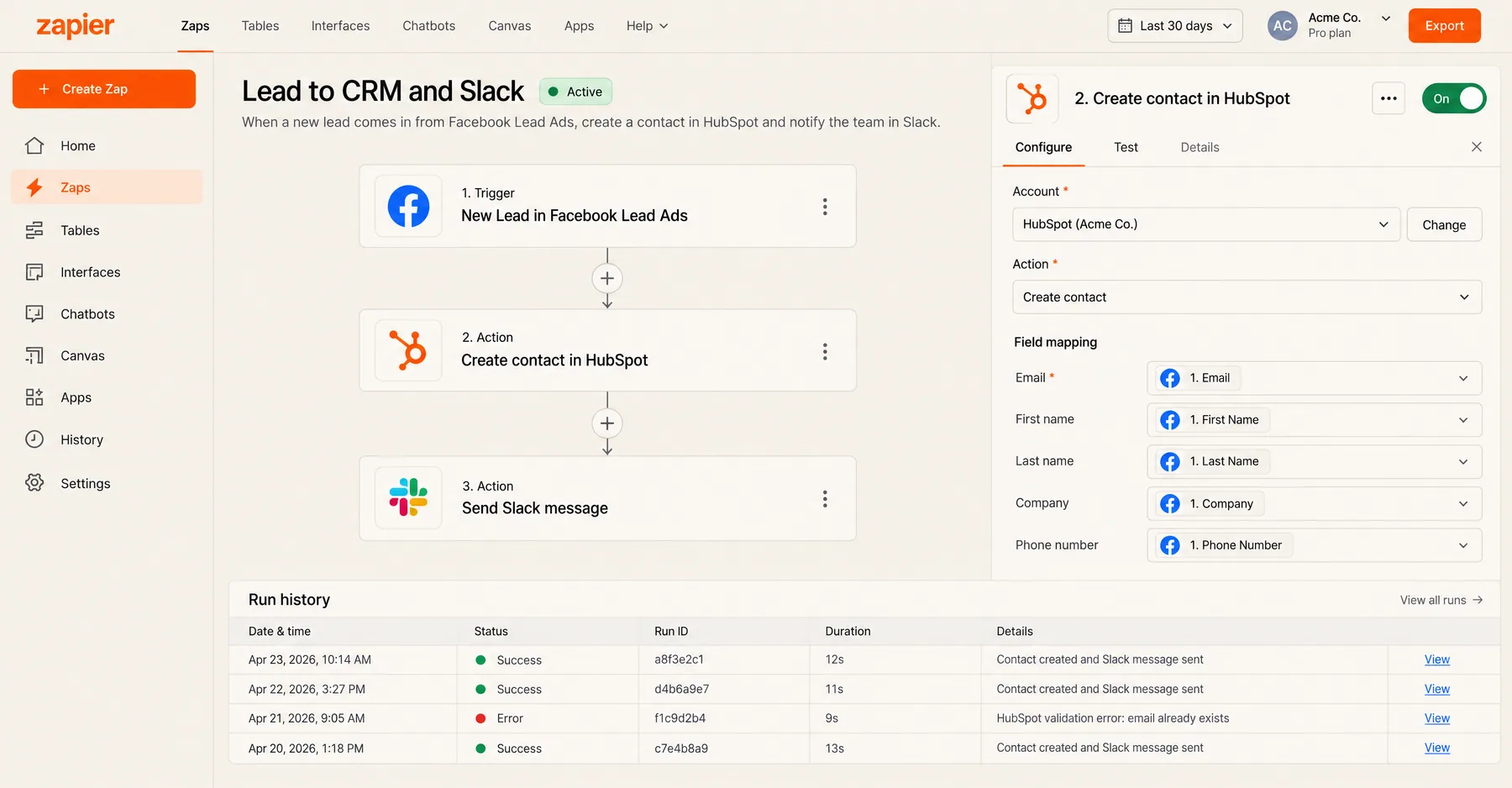Add step between trigger and HubSpot action
The image size is (1512, 788).
coord(607,278)
